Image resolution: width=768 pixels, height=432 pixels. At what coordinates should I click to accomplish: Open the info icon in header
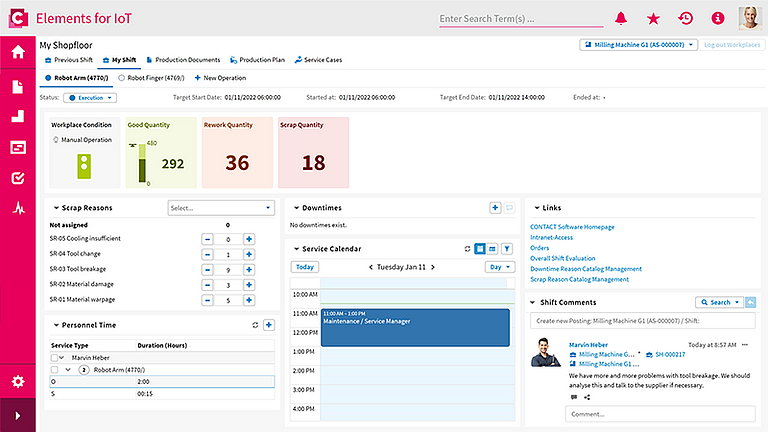(718, 18)
